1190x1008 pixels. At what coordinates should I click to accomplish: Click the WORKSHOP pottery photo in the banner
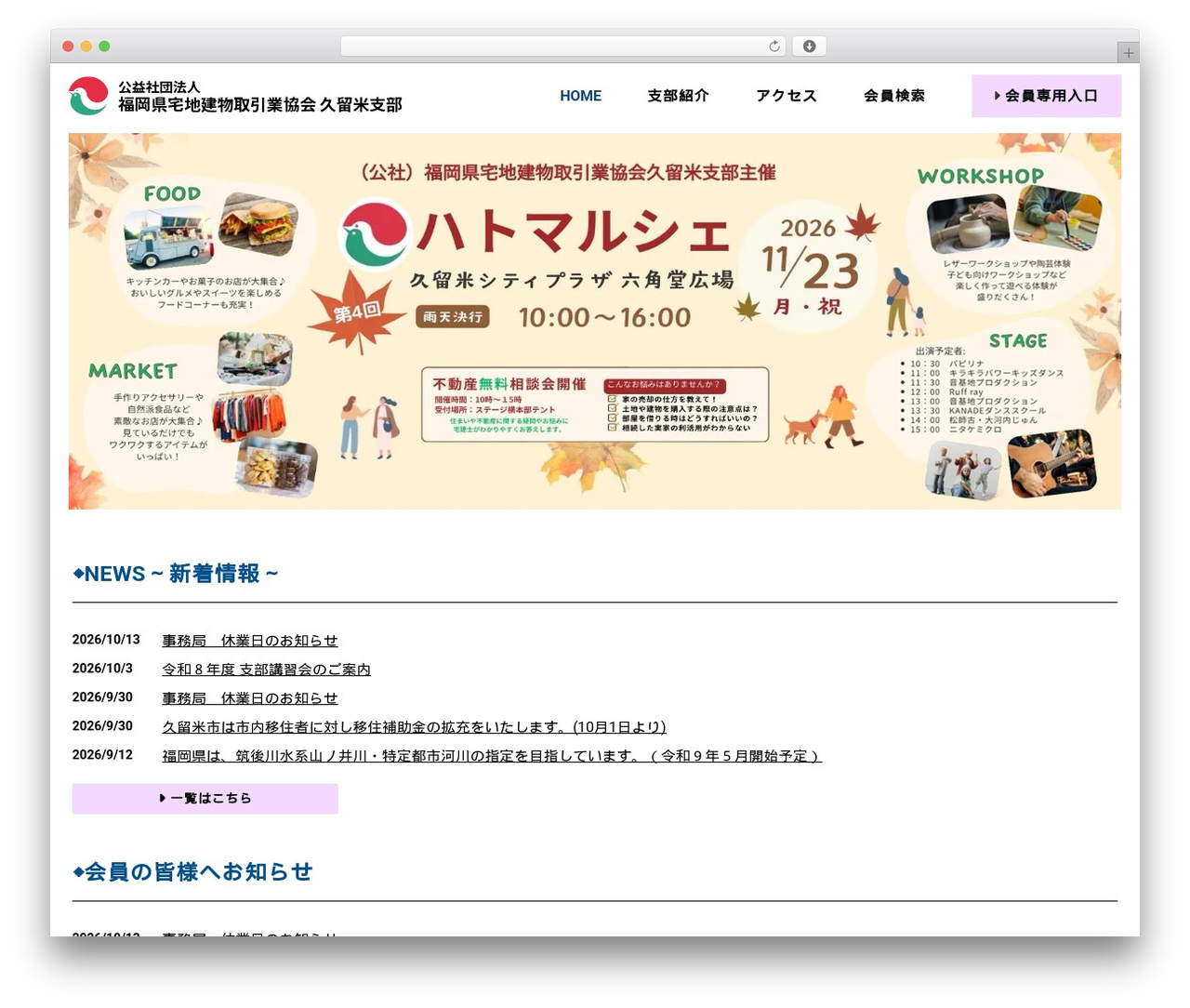pyautogui.click(x=967, y=223)
